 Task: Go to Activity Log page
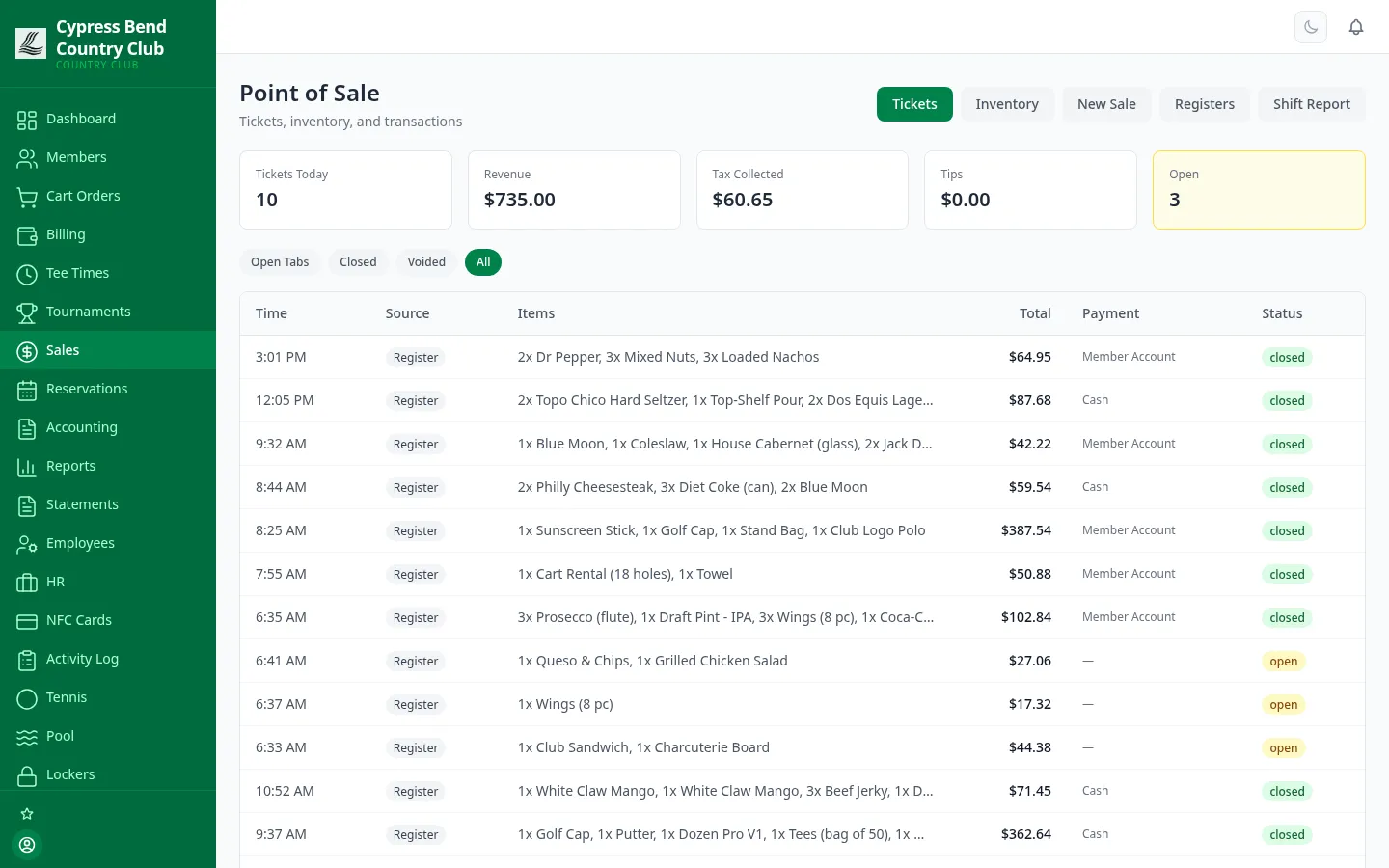coord(108,659)
